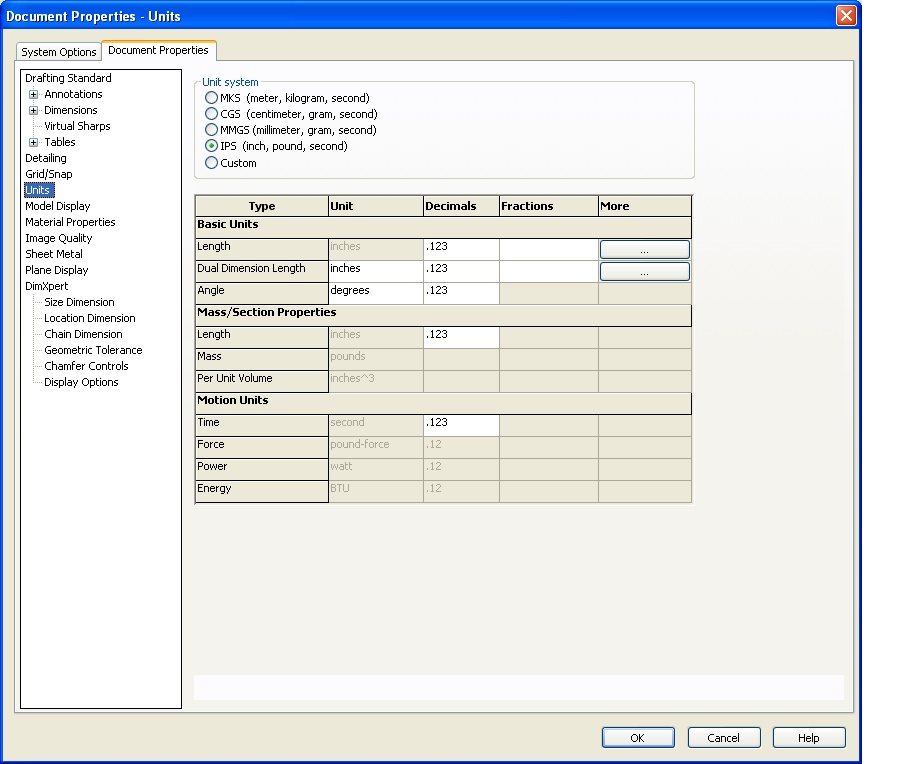The height and width of the screenshot is (764, 924).
Task: Click the Annotations tree label
Action: point(73,94)
